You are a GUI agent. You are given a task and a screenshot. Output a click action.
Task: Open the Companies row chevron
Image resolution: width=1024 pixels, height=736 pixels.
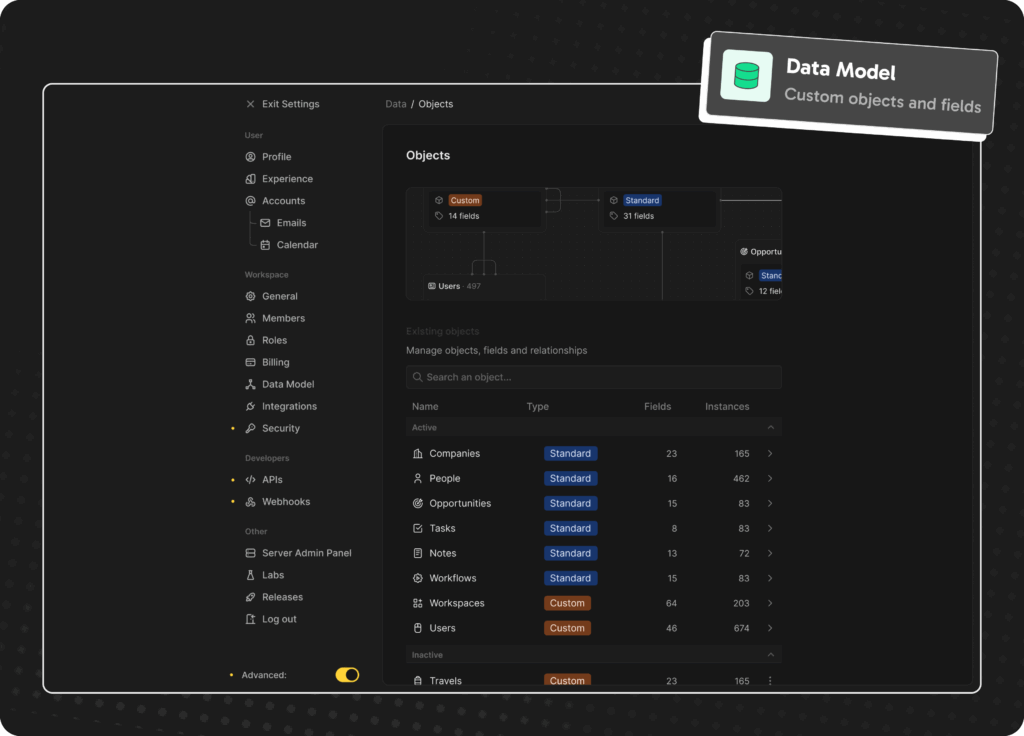tap(770, 454)
